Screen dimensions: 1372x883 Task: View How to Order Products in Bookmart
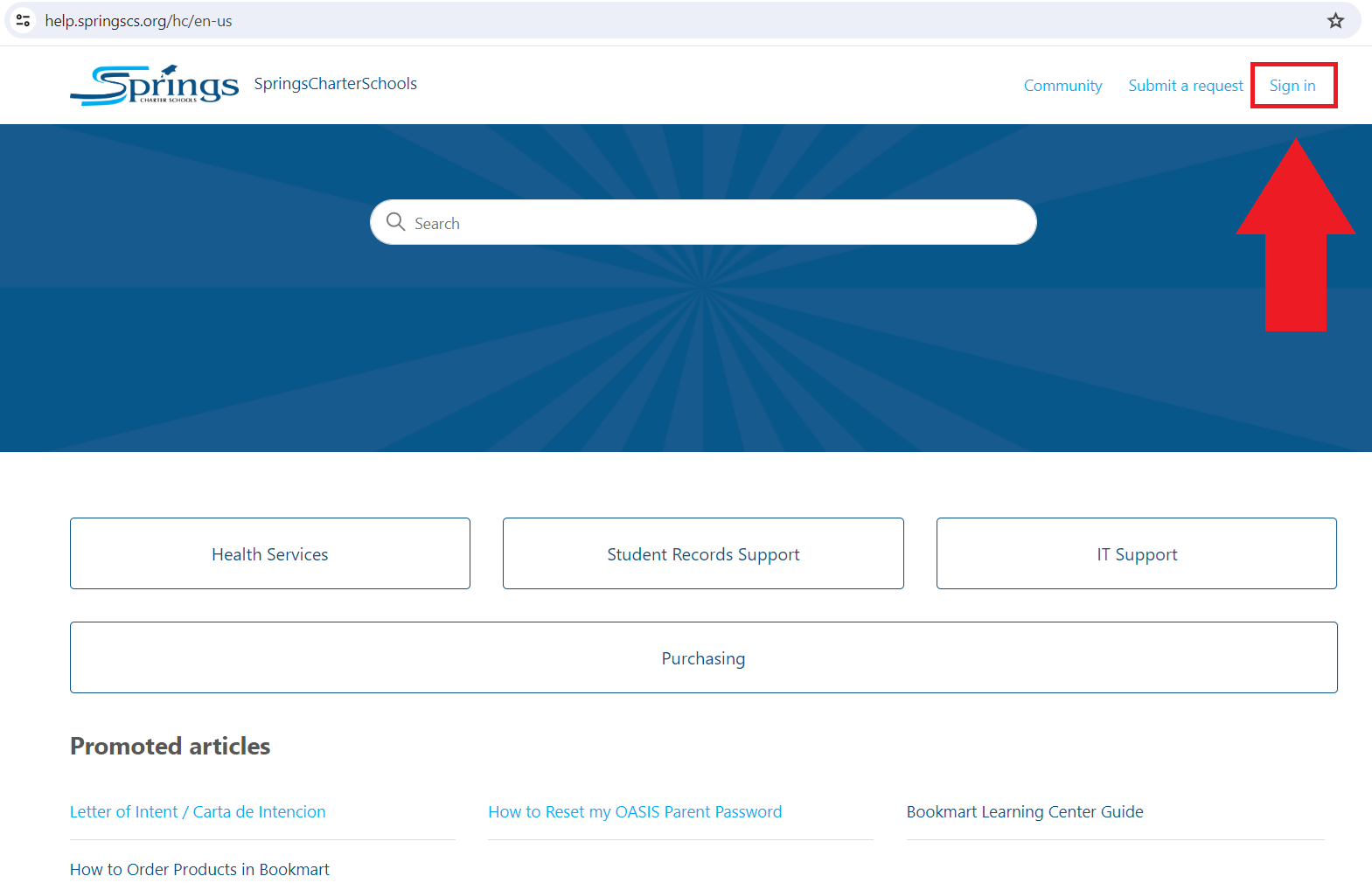pyautogui.click(x=199, y=870)
